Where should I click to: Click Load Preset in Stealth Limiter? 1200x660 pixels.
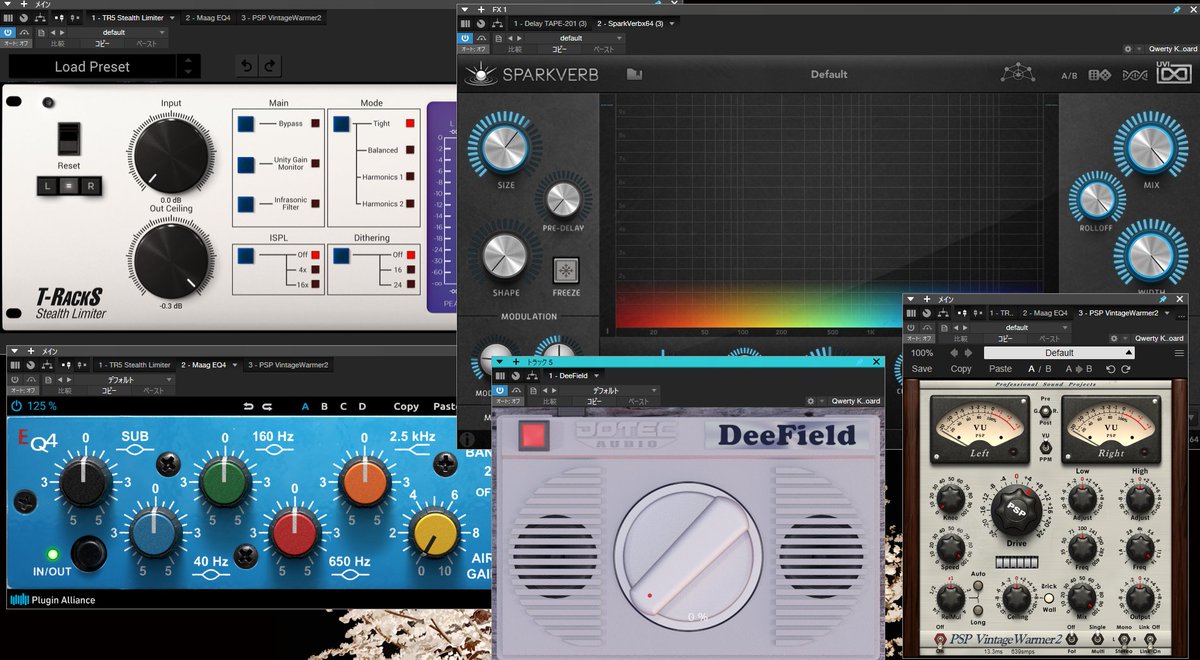(x=92, y=66)
